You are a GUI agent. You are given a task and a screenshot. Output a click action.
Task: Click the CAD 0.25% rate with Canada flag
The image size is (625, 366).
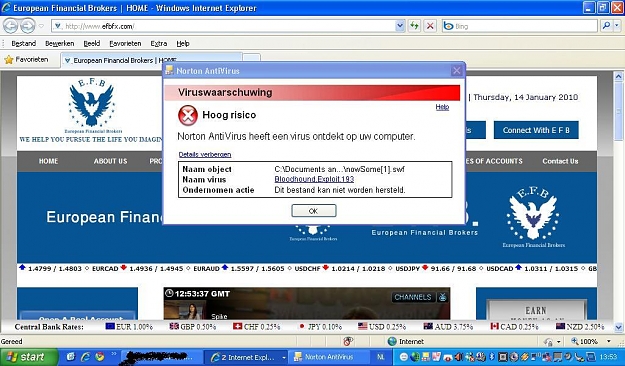[x=514, y=327]
